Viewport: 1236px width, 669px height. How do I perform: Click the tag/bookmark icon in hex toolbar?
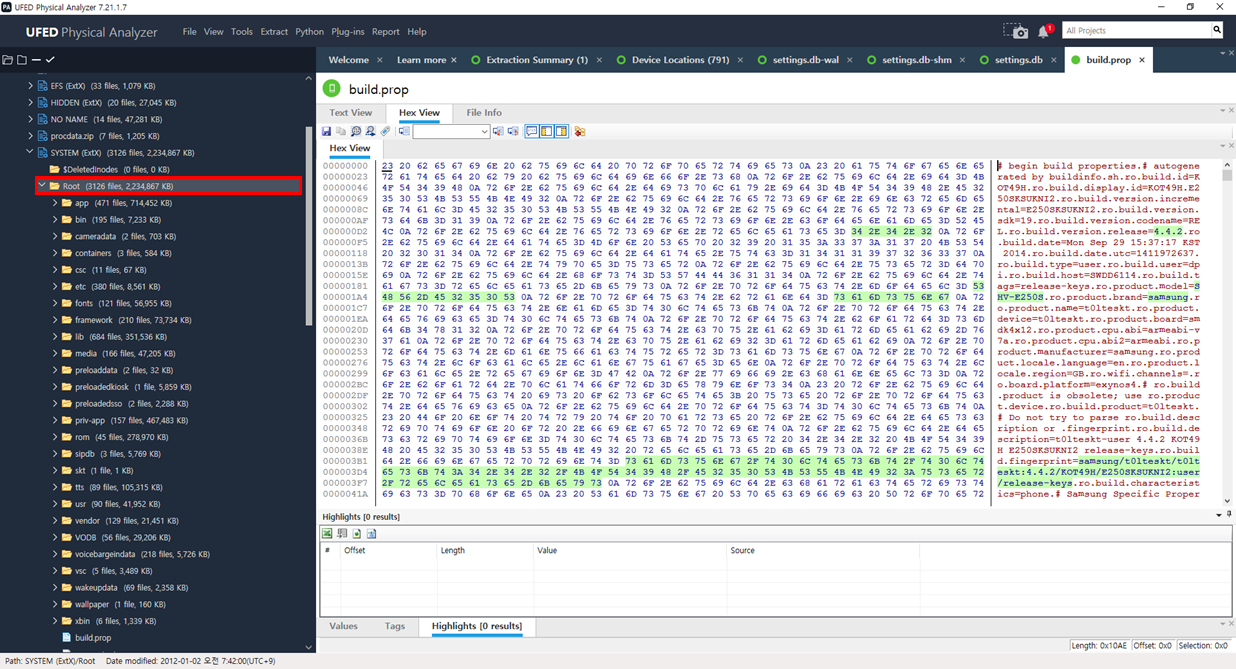[x=385, y=131]
